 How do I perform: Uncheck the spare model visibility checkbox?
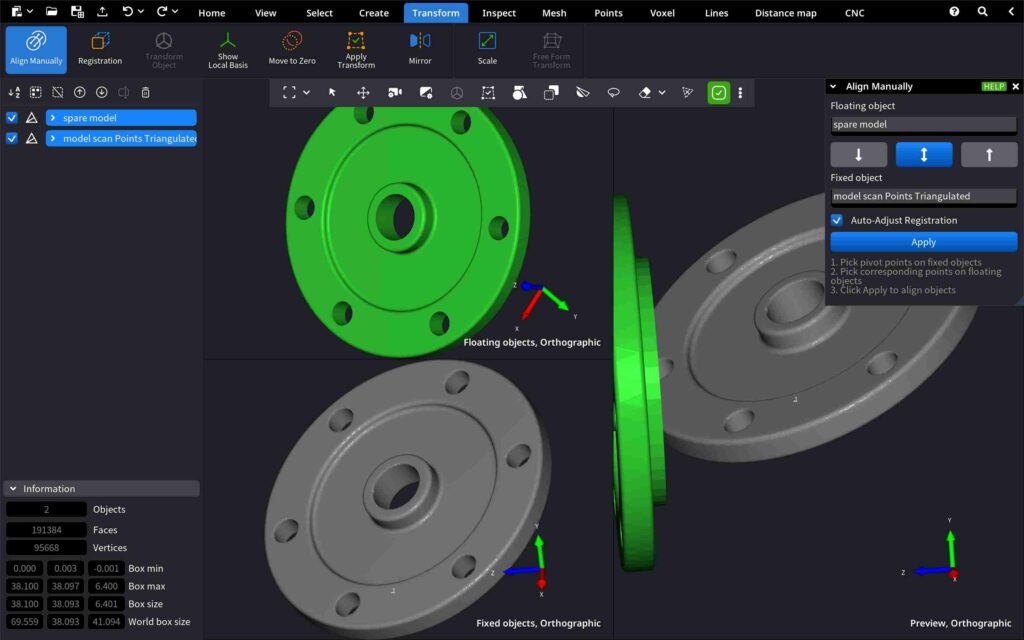[12, 118]
